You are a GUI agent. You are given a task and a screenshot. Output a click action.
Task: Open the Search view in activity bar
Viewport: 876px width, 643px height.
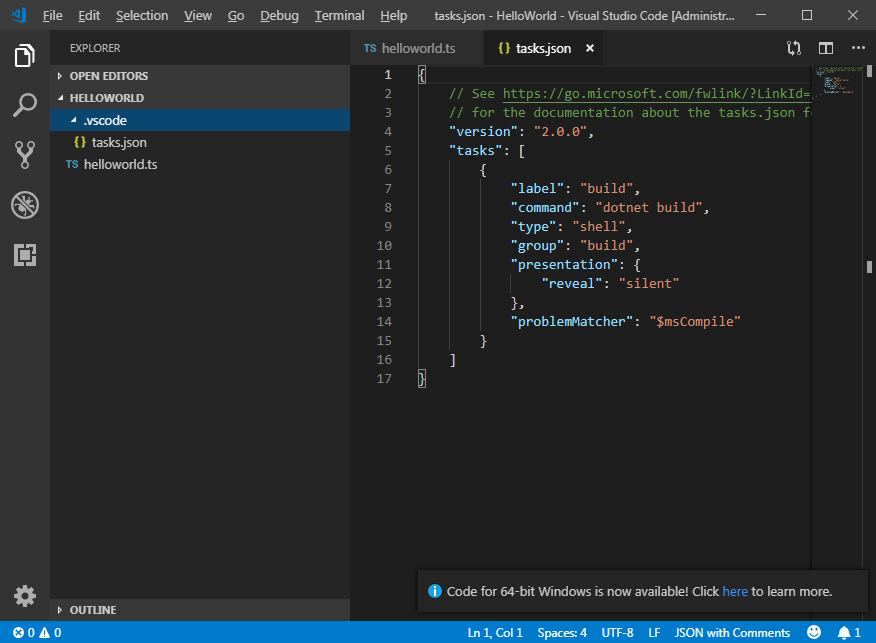click(25, 105)
